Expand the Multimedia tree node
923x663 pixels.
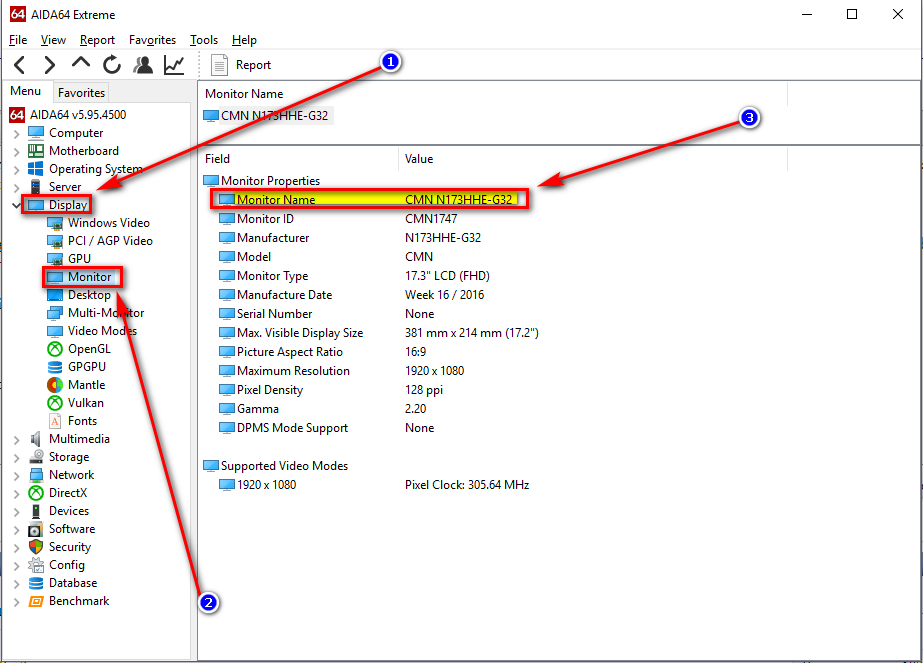tap(16, 440)
